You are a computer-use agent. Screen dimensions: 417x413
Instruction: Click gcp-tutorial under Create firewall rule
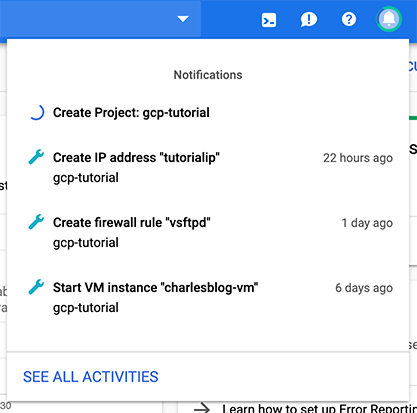tap(86, 243)
